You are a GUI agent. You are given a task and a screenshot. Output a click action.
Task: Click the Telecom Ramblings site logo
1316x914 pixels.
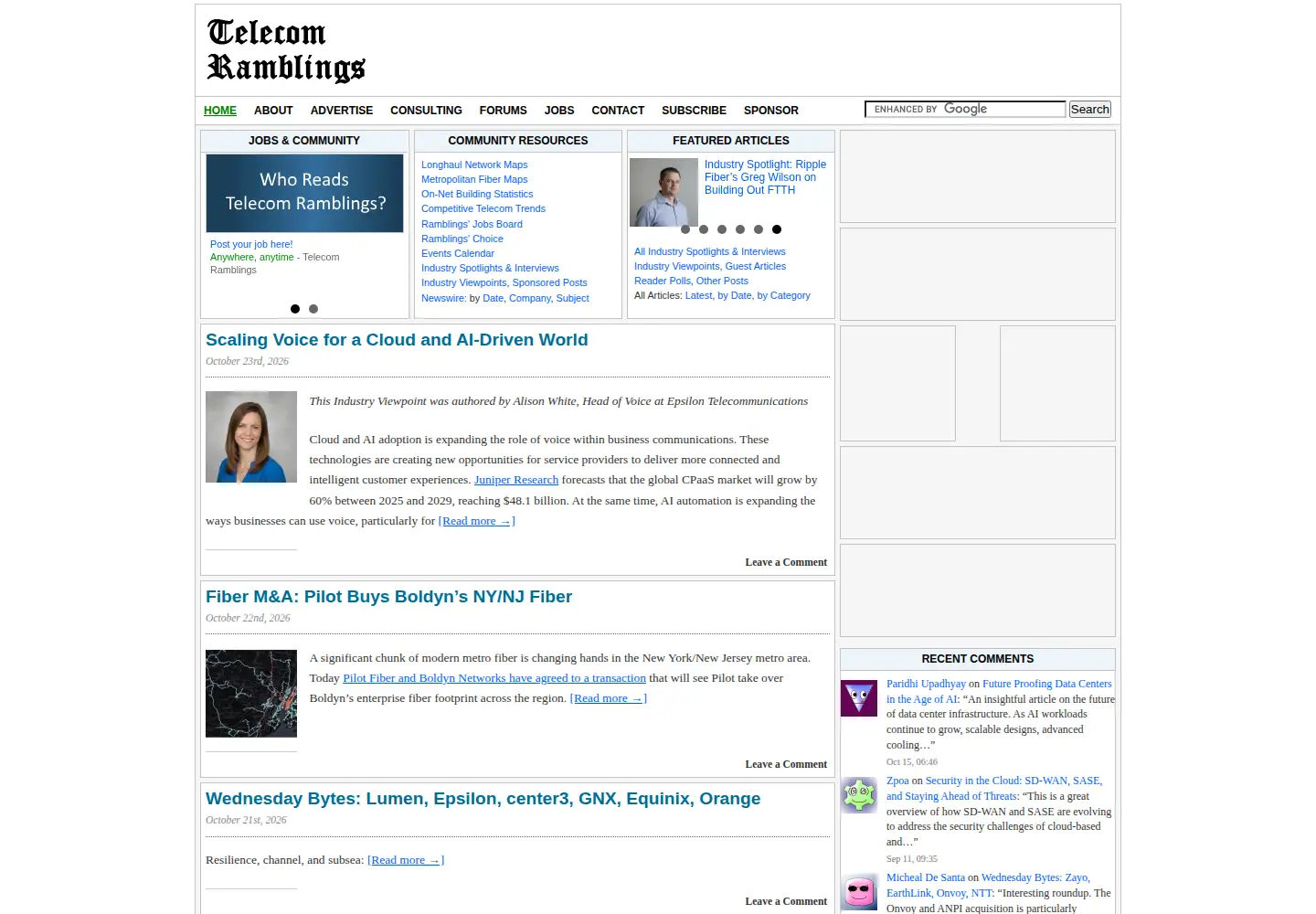(286, 50)
